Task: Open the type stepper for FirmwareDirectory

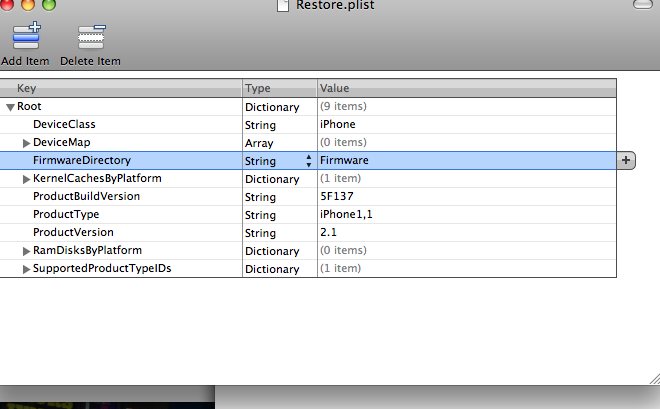Action: click(x=309, y=160)
